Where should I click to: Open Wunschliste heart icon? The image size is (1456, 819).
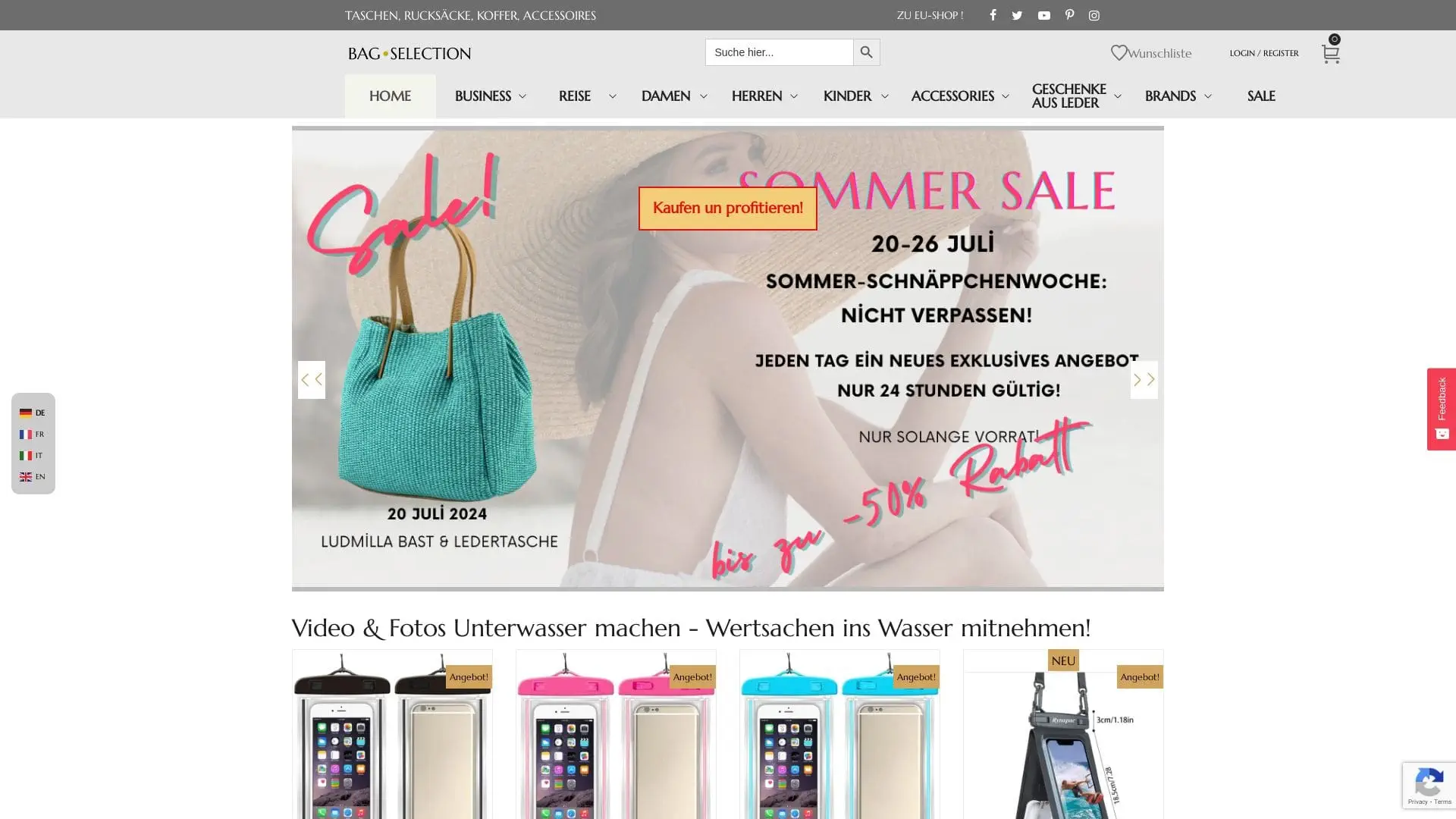(1119, 52)
